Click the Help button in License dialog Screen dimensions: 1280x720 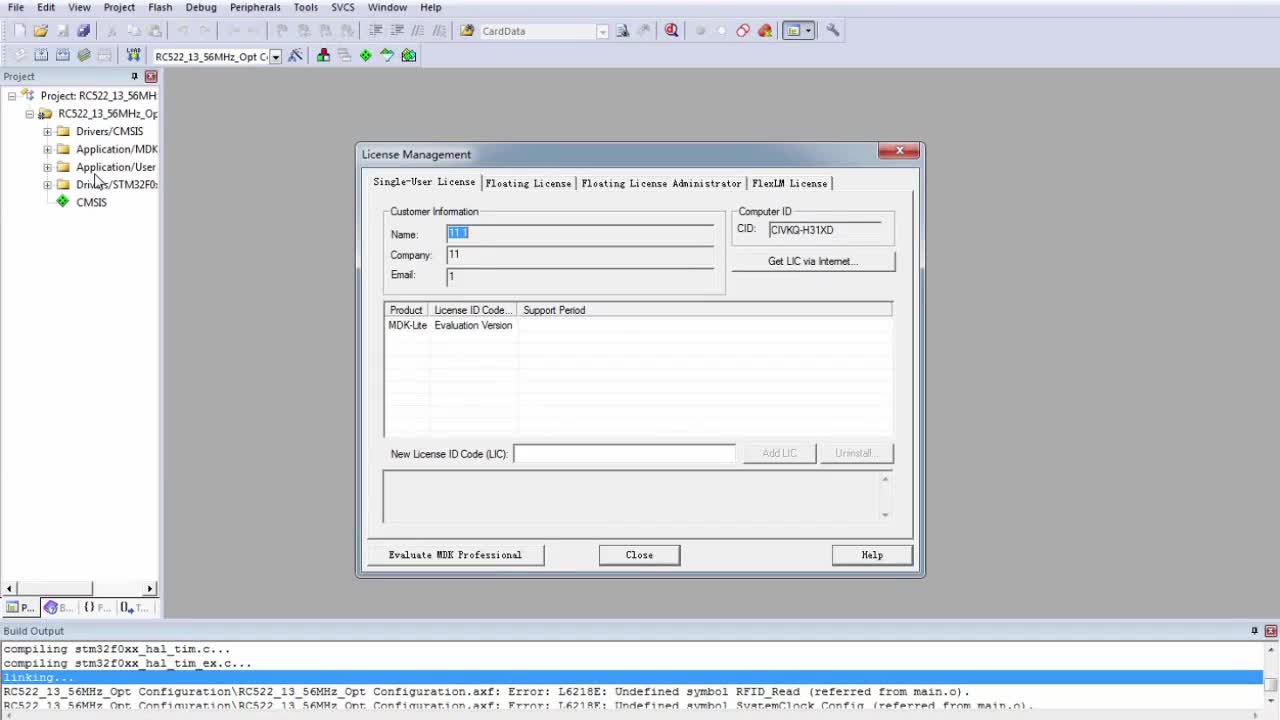click(872, 555)
